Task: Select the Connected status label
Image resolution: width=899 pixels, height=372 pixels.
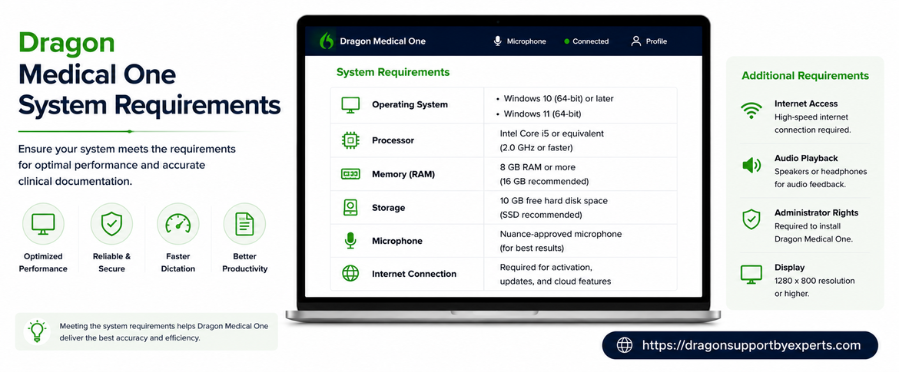Action: coord(591,41)
